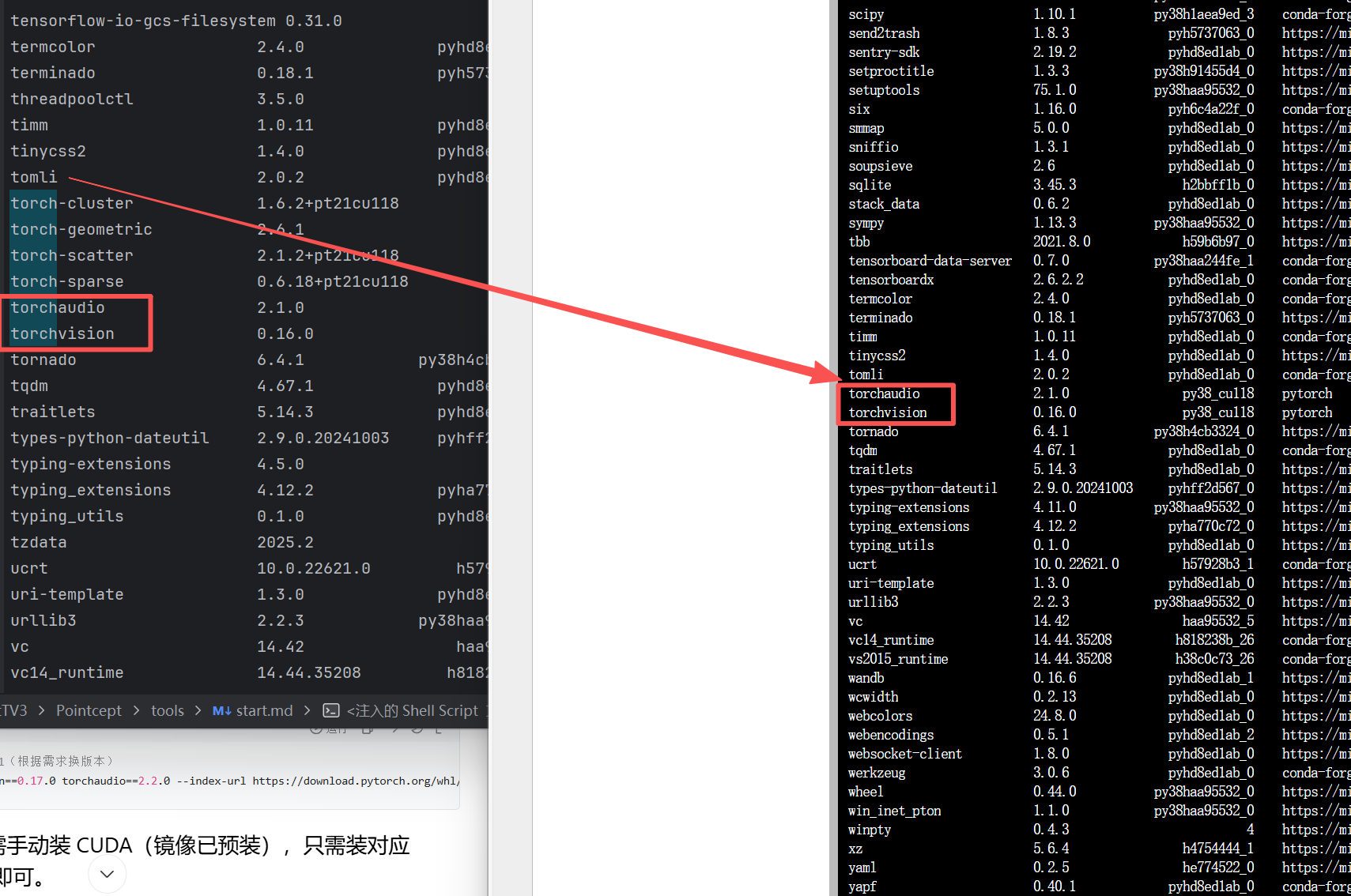Screen dimensions: 1351x896
Task: Open the download.pytorch.org link in the command
Action: click(356, 781)
